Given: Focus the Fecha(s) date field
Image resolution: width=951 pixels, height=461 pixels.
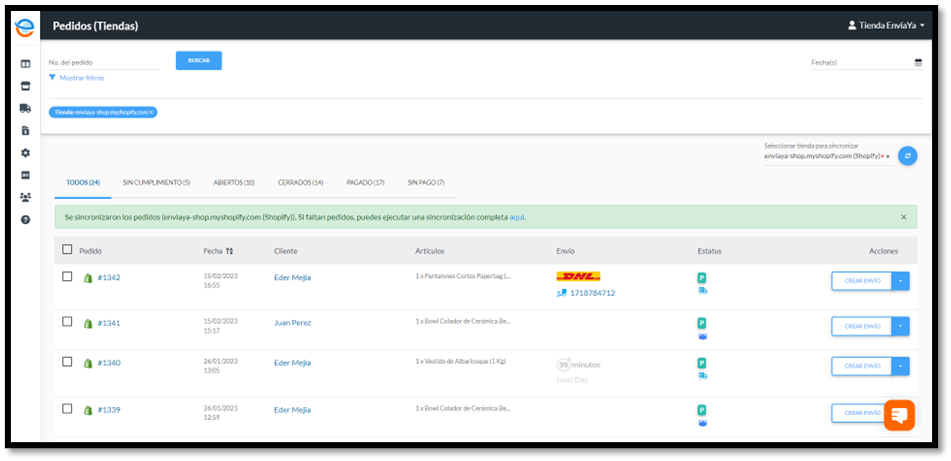Looking at the screenshot, I should pyautogui.click(x=861, y=62).
